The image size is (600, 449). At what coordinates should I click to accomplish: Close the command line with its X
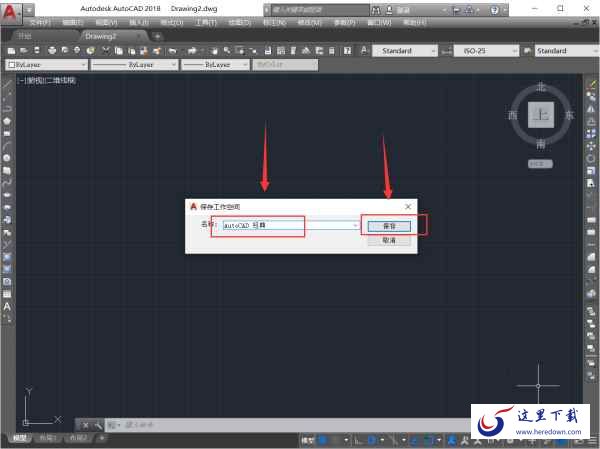click(x=85, y=425)
